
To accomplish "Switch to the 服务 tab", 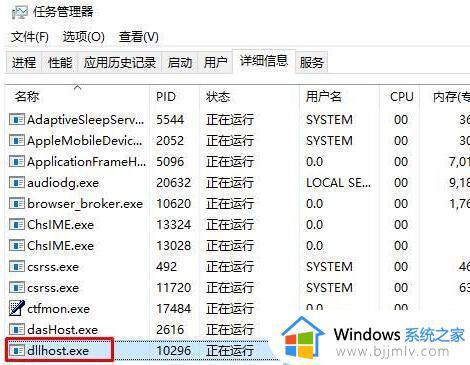I will (311, 62).
